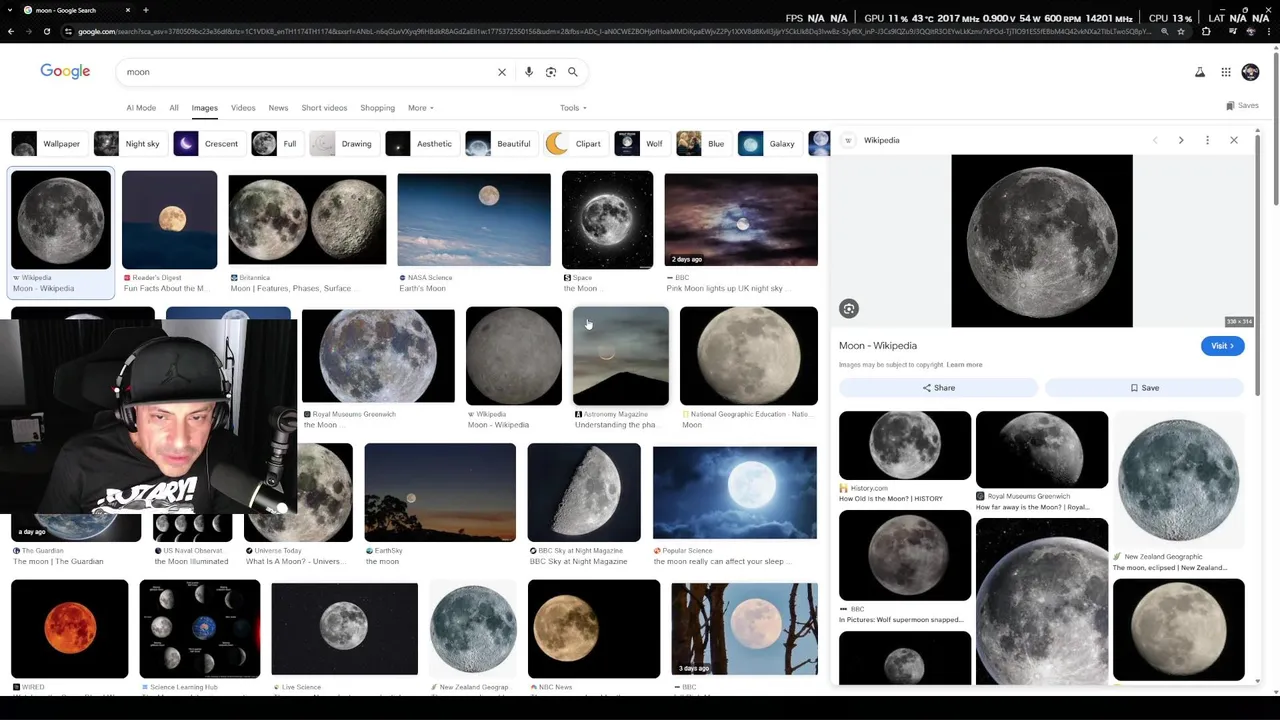This screenshot has height=720, width=1280.
Task: Search preview image with Lens icon
Action: click(849, 309)
